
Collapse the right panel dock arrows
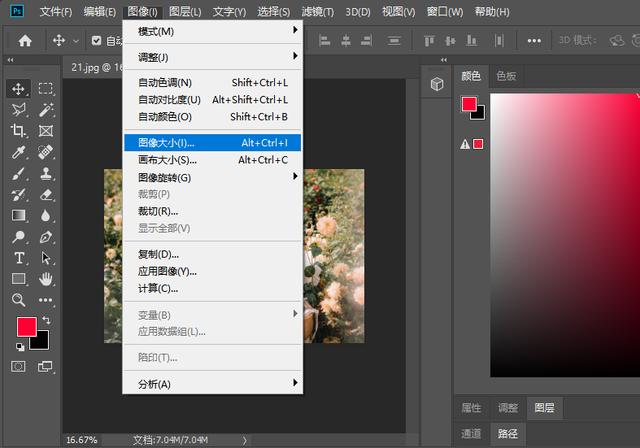444,60
